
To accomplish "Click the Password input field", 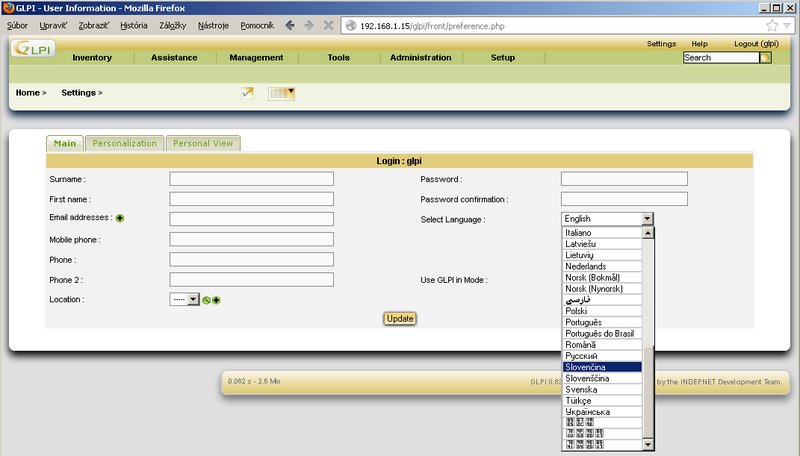I will click(x=624, y=179).
